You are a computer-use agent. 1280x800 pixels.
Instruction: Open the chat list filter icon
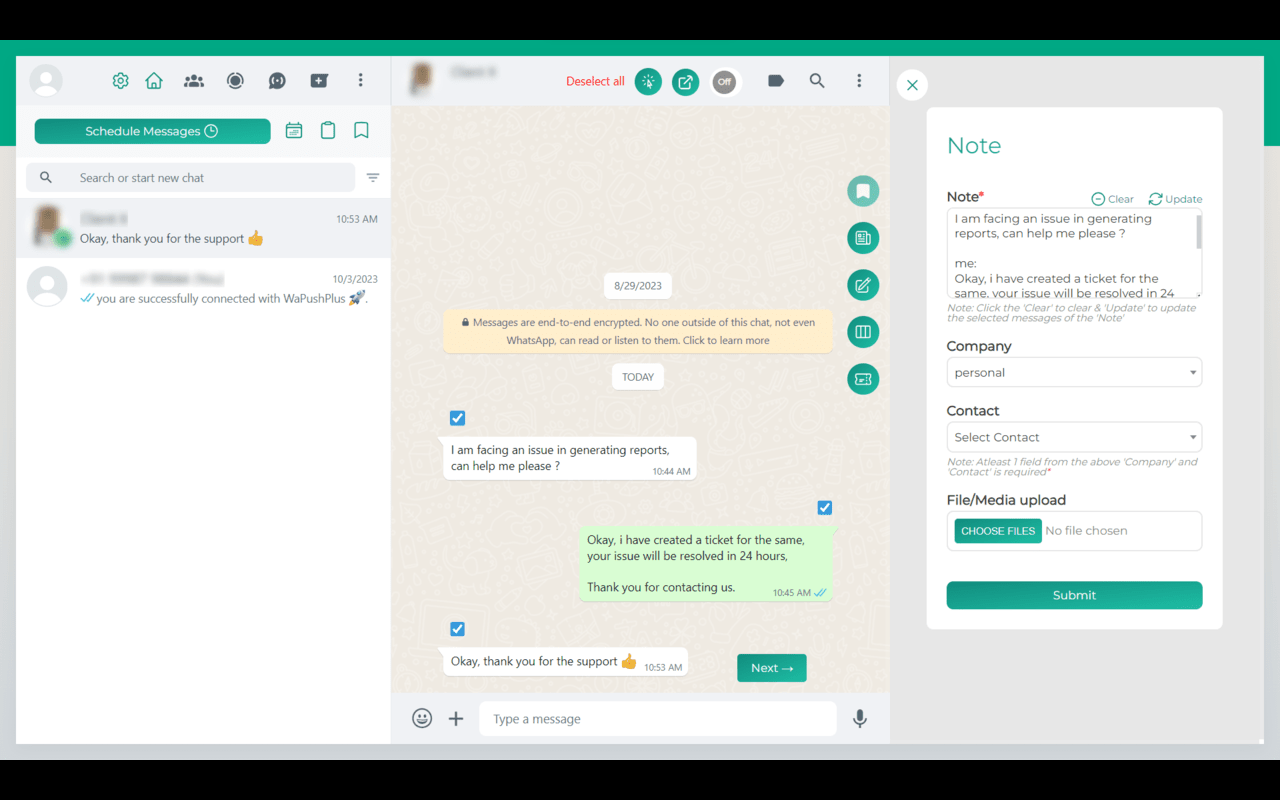(x=373, y=177)
